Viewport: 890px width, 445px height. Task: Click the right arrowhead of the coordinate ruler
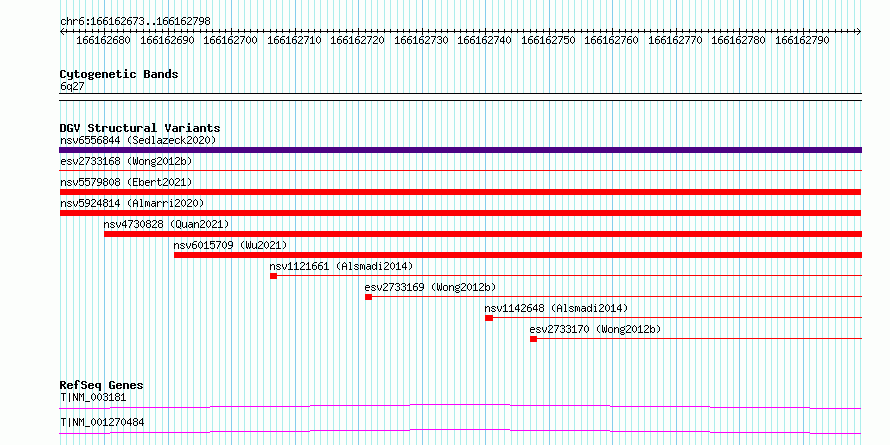(859, 31)
